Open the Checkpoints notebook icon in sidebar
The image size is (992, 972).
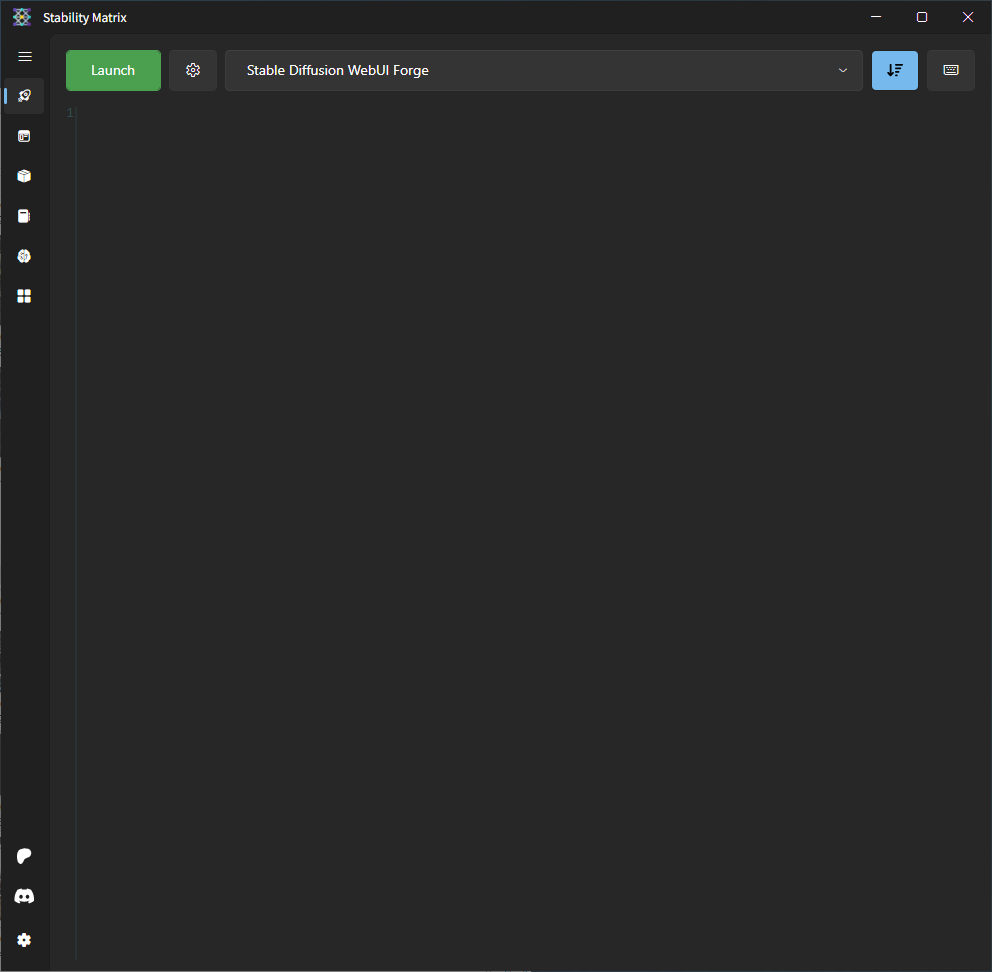24,216
